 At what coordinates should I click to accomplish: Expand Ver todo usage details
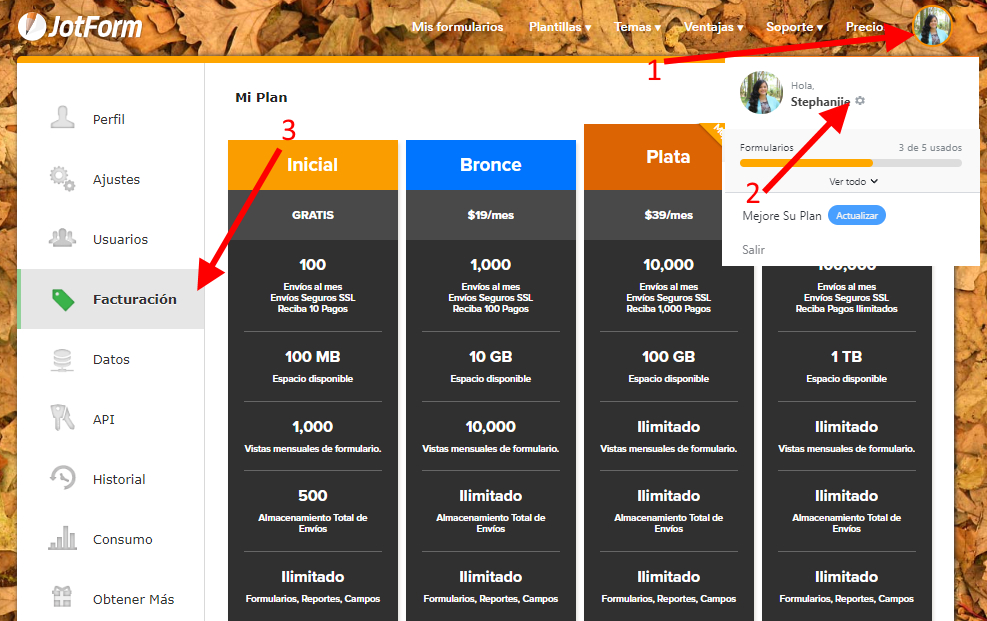pos(853,181)
